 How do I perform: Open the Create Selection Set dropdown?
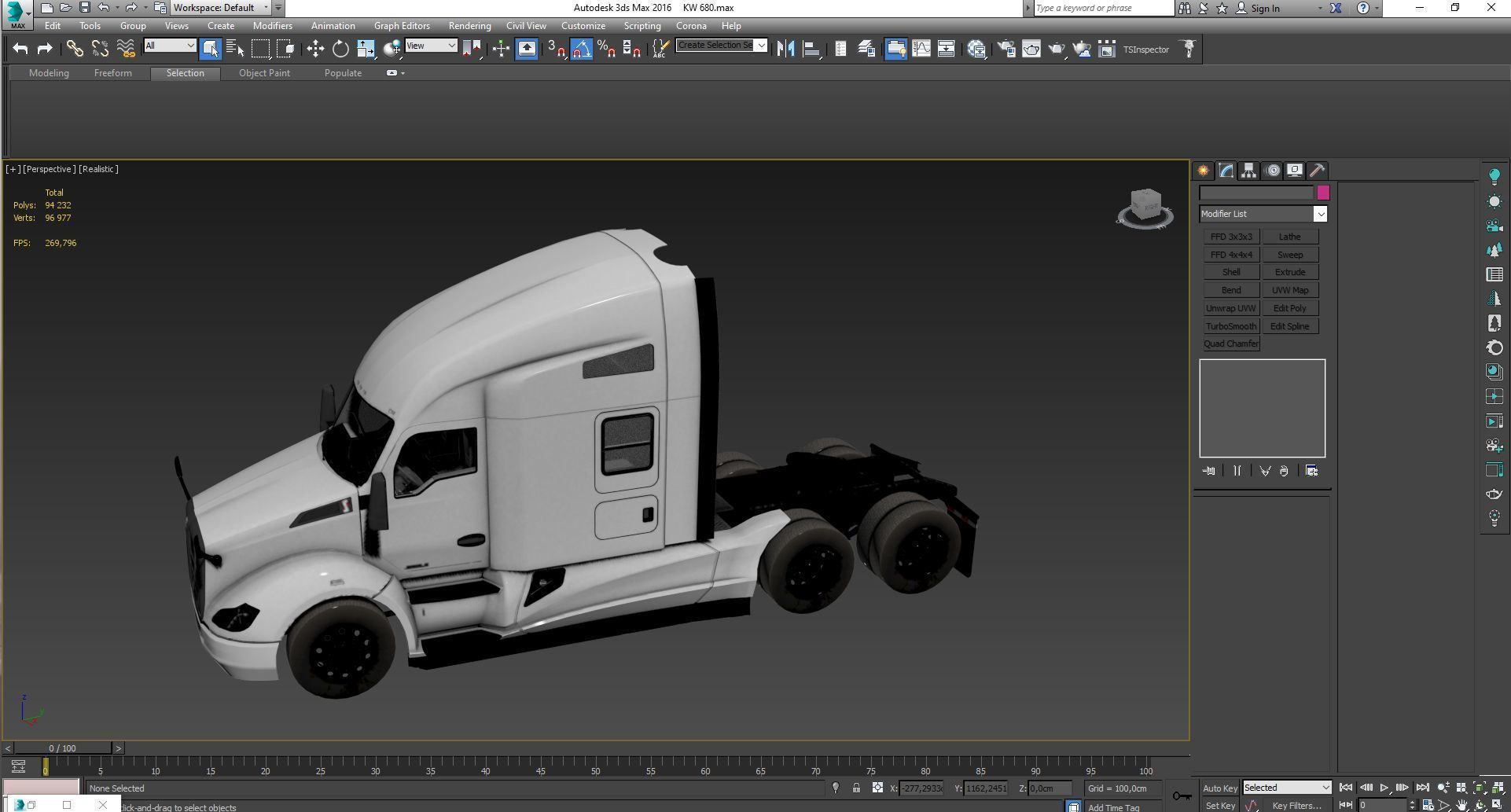(721, 45)
